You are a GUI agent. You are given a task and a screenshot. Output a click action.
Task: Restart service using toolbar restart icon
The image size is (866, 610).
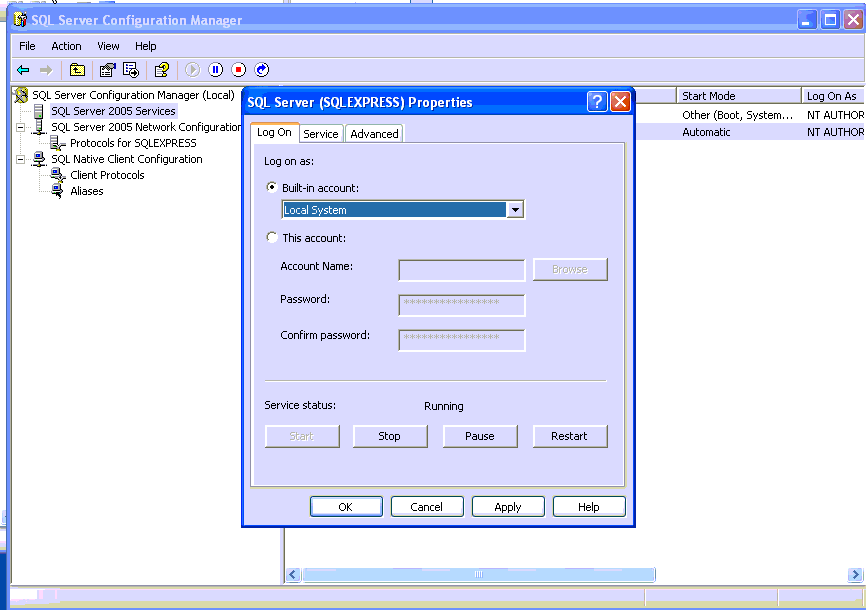click(x=262, y=70)
